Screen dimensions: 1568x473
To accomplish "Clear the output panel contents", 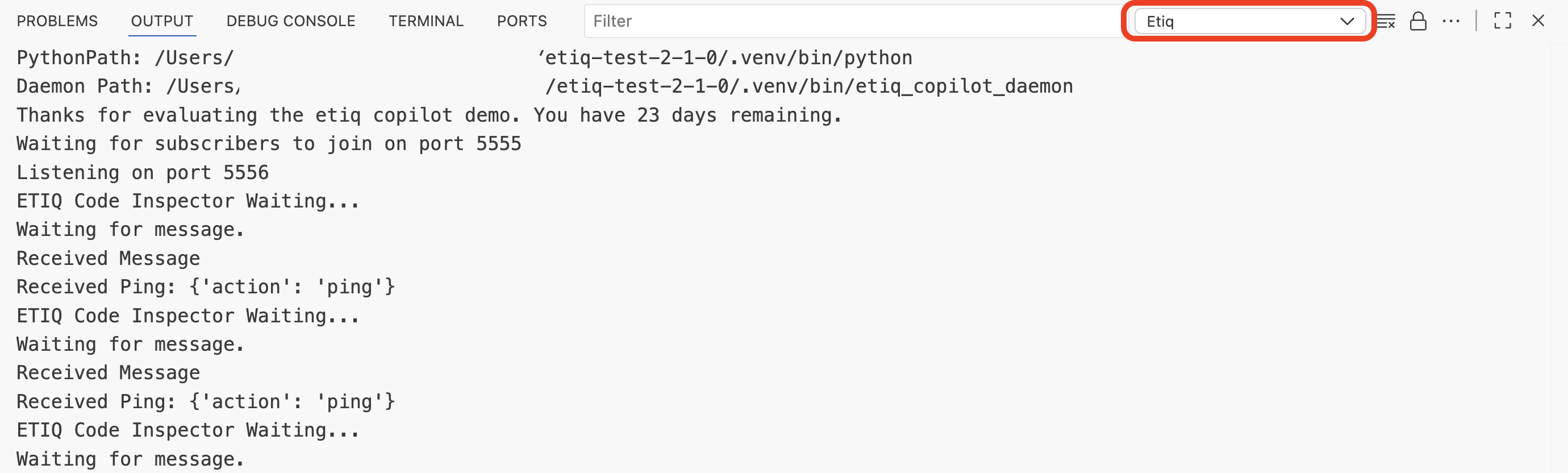I will coord(1386,21).
